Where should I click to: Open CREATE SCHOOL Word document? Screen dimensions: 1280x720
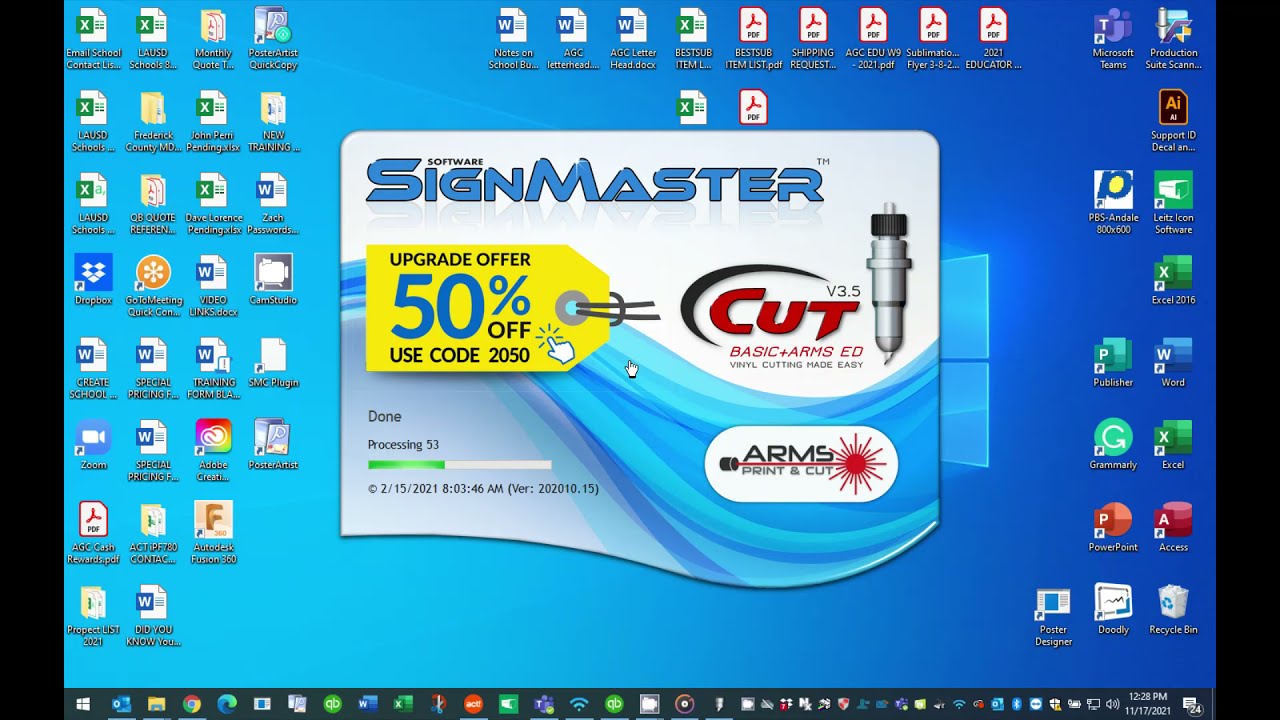(x=93, y=370)
